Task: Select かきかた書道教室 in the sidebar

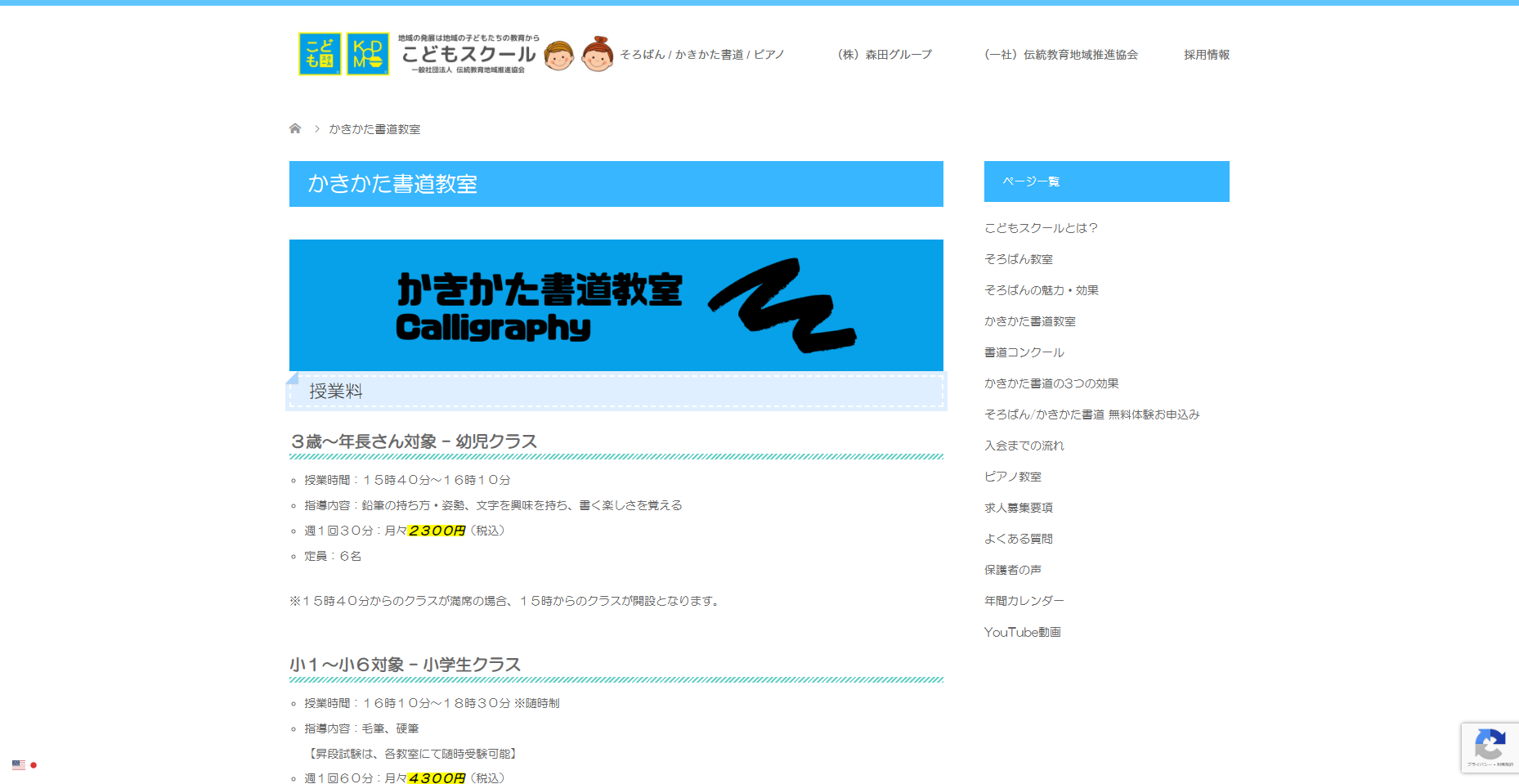Action: point(1030,321)
